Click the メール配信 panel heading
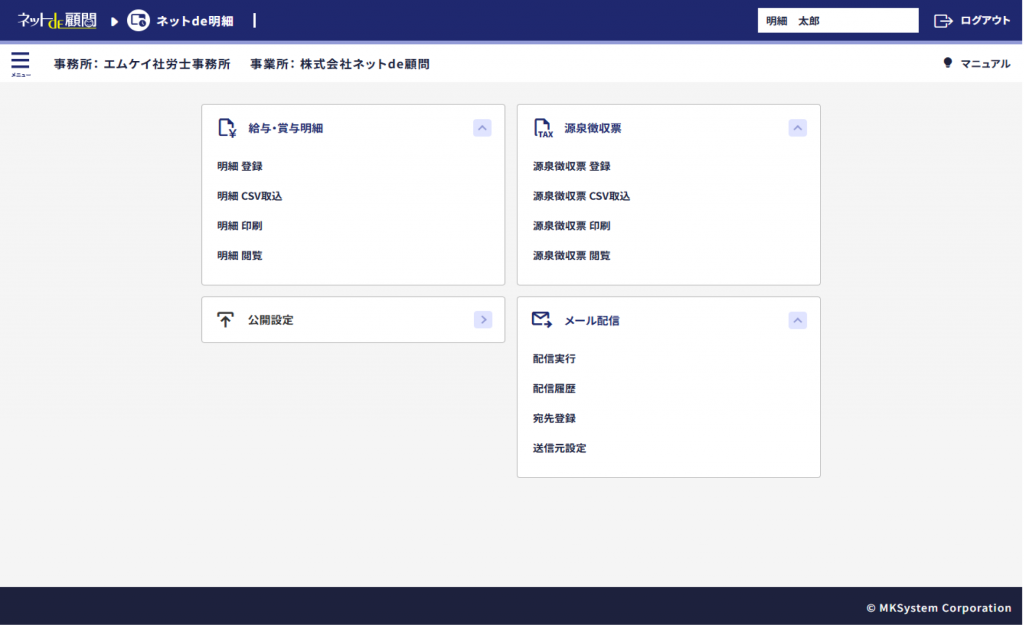1024x625 pixels. click(x=592, y=321)
